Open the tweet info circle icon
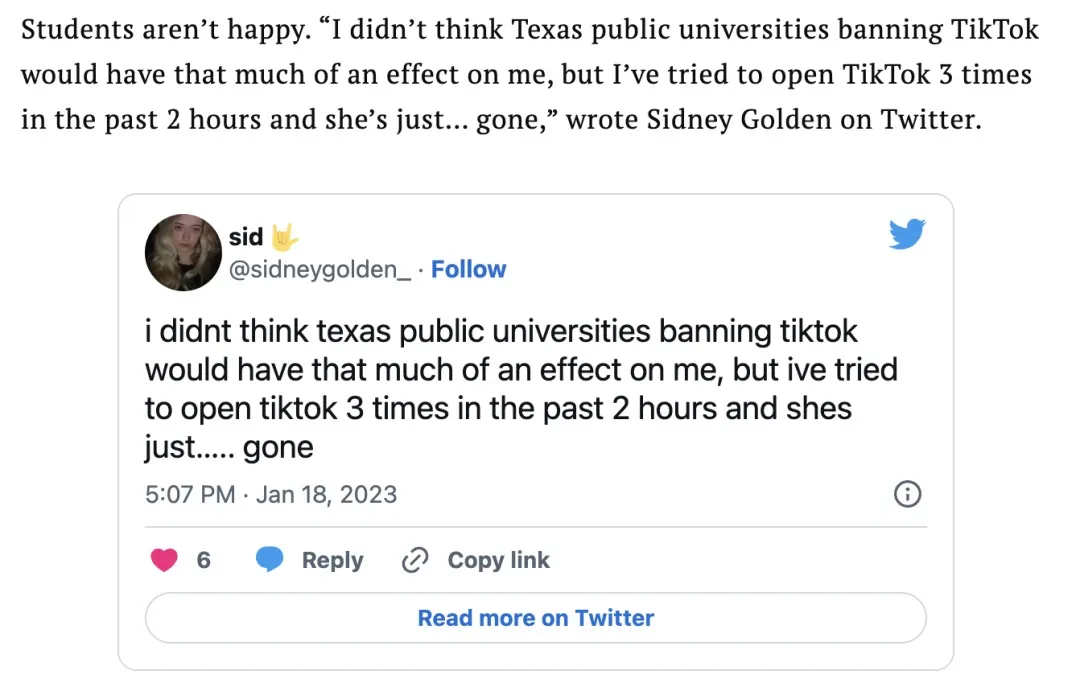Image resolution: width=1080 pixels, height=687 pixels. (x=906, y=494)
